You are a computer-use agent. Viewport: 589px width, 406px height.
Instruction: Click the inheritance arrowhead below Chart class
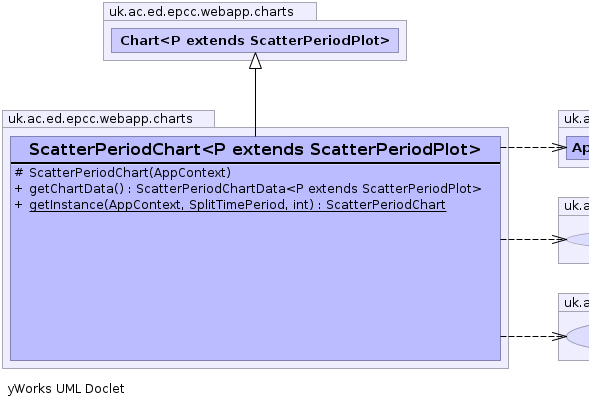tap(255, 60)
